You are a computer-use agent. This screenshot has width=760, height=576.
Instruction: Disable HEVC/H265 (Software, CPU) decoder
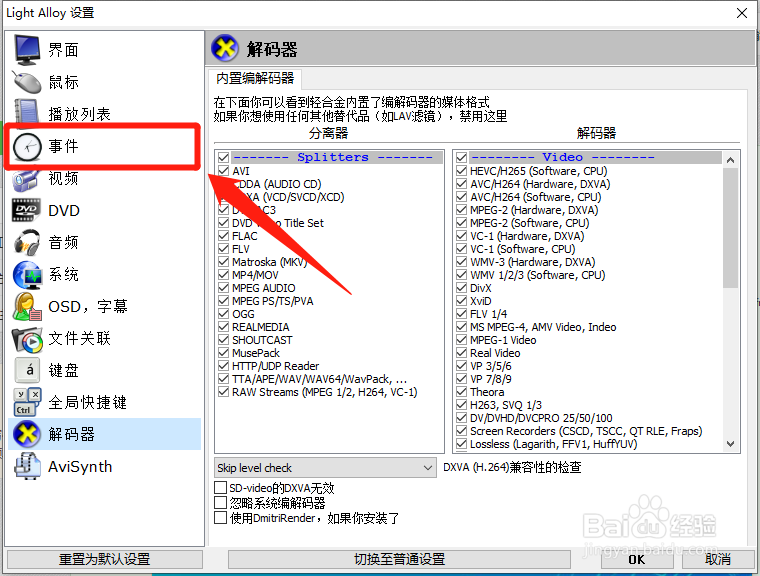click(x=461, y=171)
